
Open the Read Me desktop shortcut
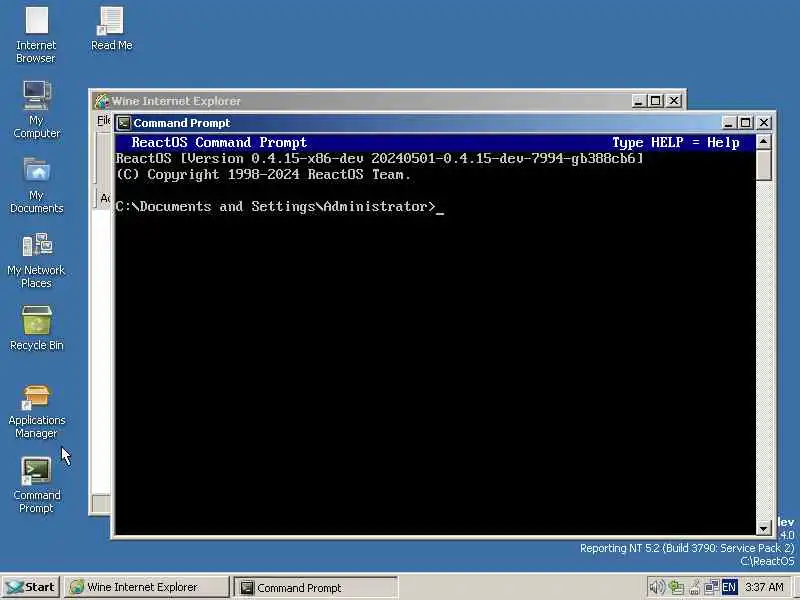click(x=111, y=29)
